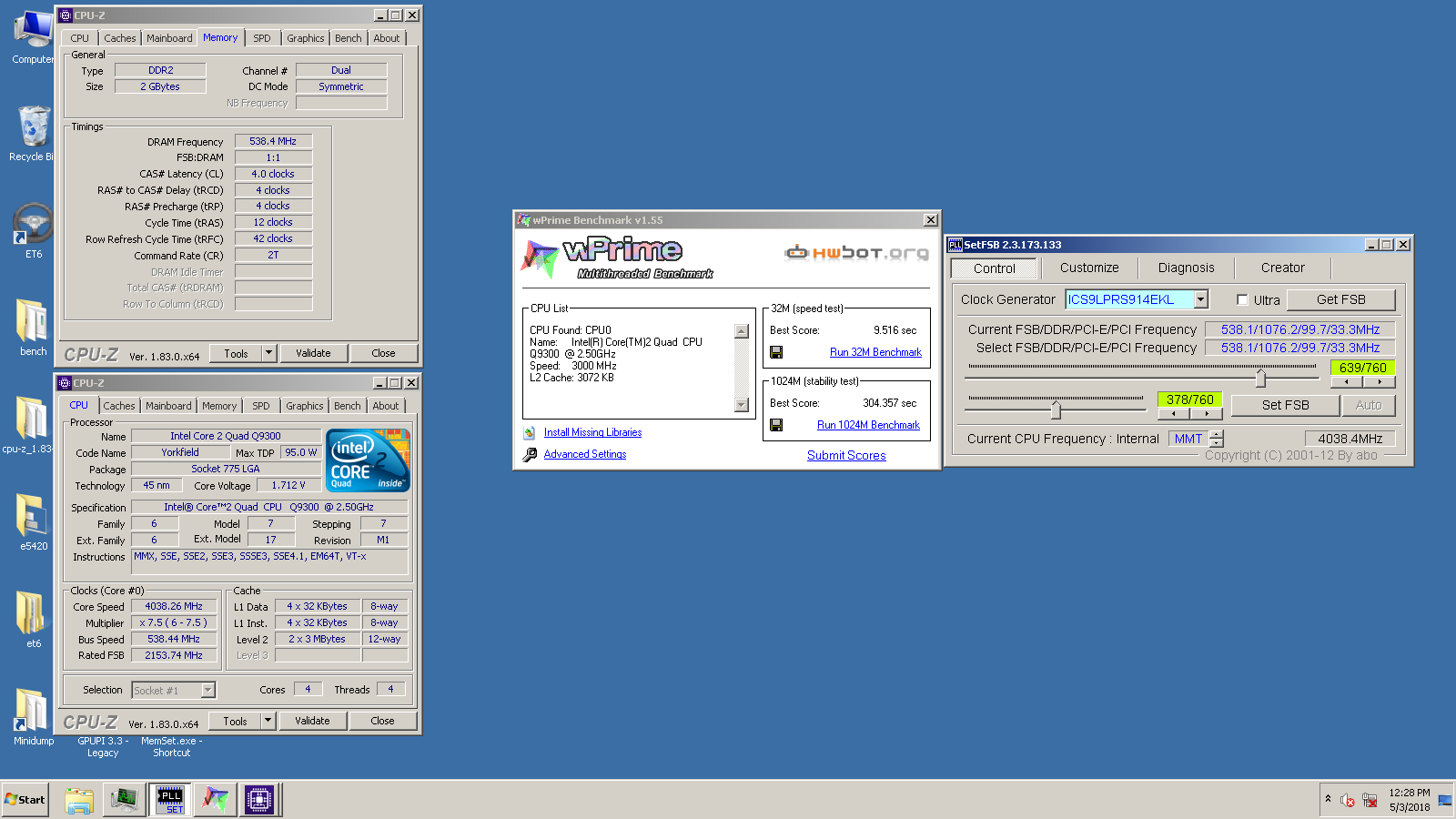The height and width of the screenshot is (819, 1456).
Task: Open Caches tab in lower CPU-Z window
Action: pyautogui.click(x=119, y=406)
